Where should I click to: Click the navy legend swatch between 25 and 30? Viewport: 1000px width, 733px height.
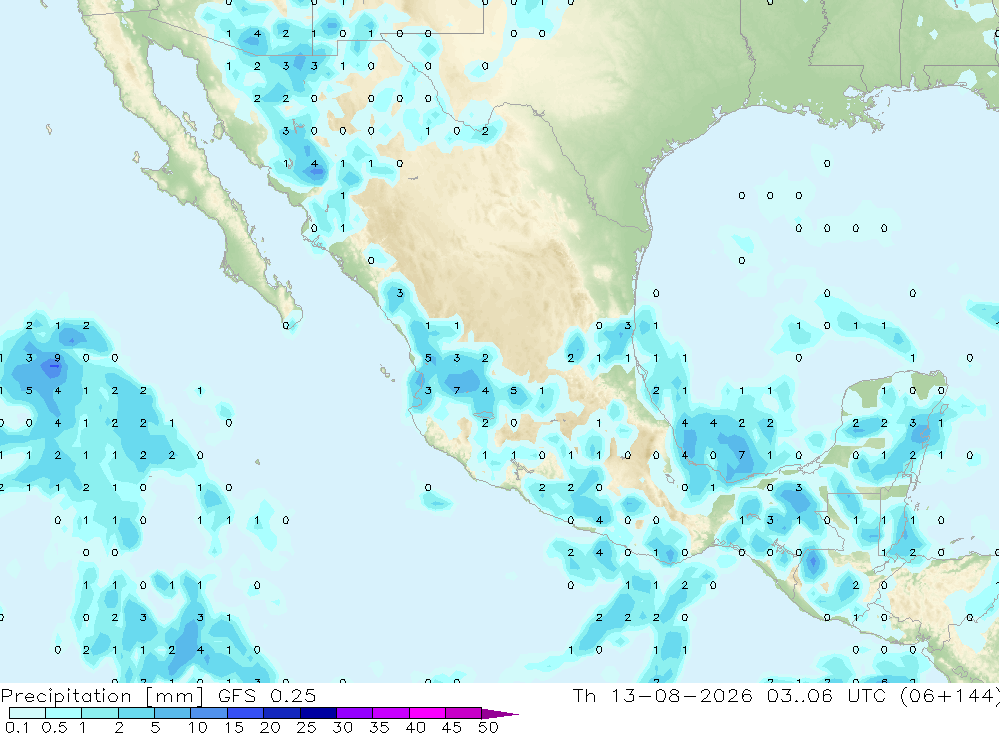pyautogui.click(x=318, y=713)
